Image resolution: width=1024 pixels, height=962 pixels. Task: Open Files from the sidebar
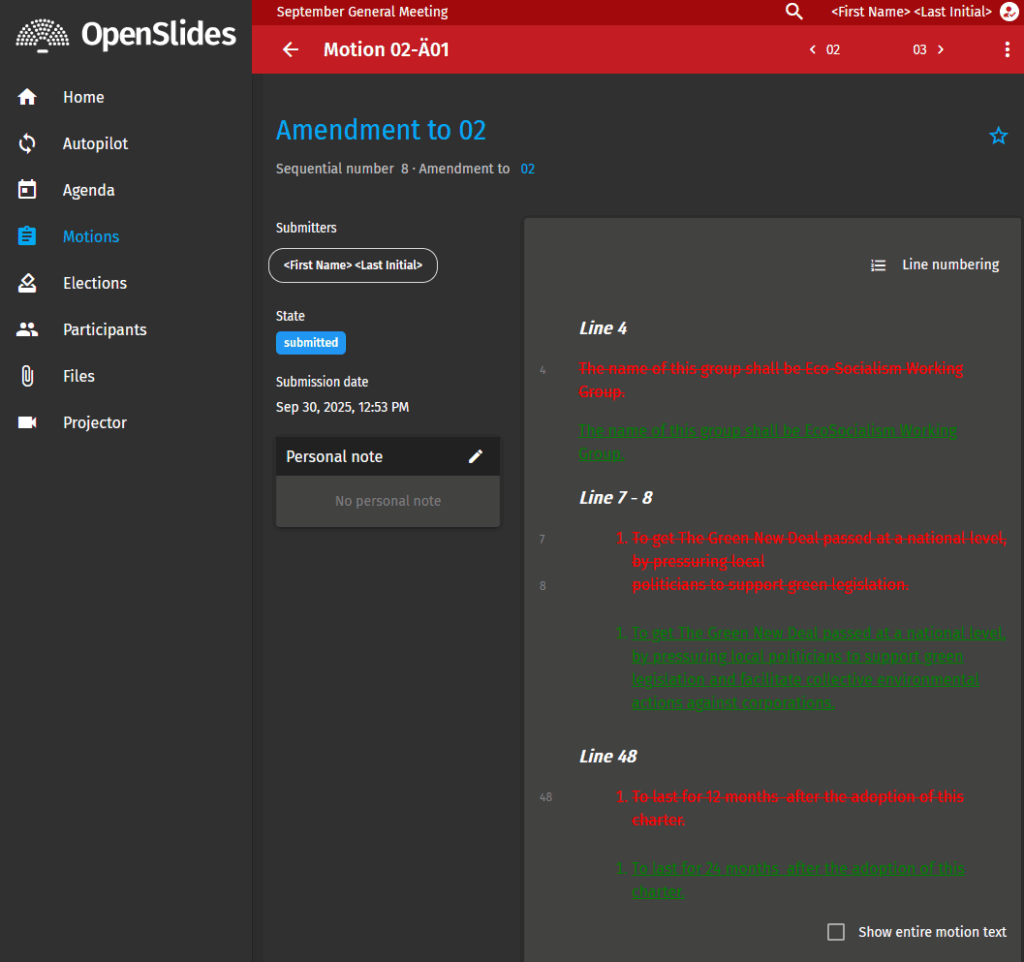pyautogui.click(x=78, y=376)
